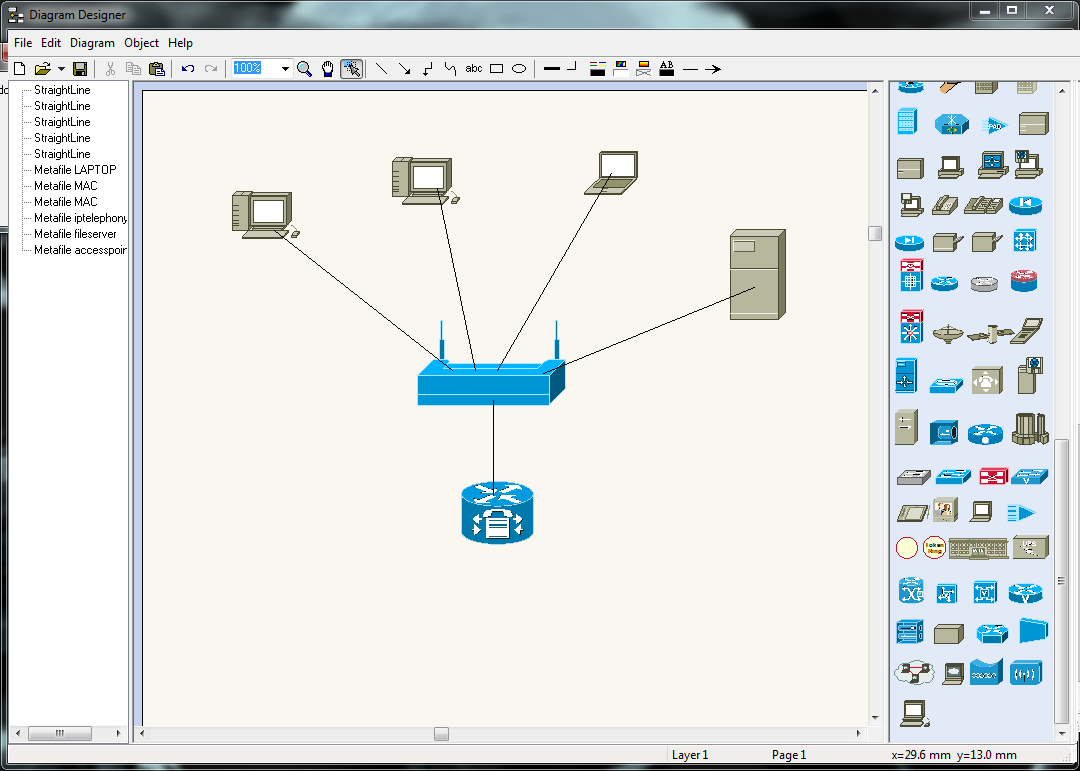The image size is (1080, 771).
Task: Click the Token Ring shape in palette
Action: click(x=934, y=548)
